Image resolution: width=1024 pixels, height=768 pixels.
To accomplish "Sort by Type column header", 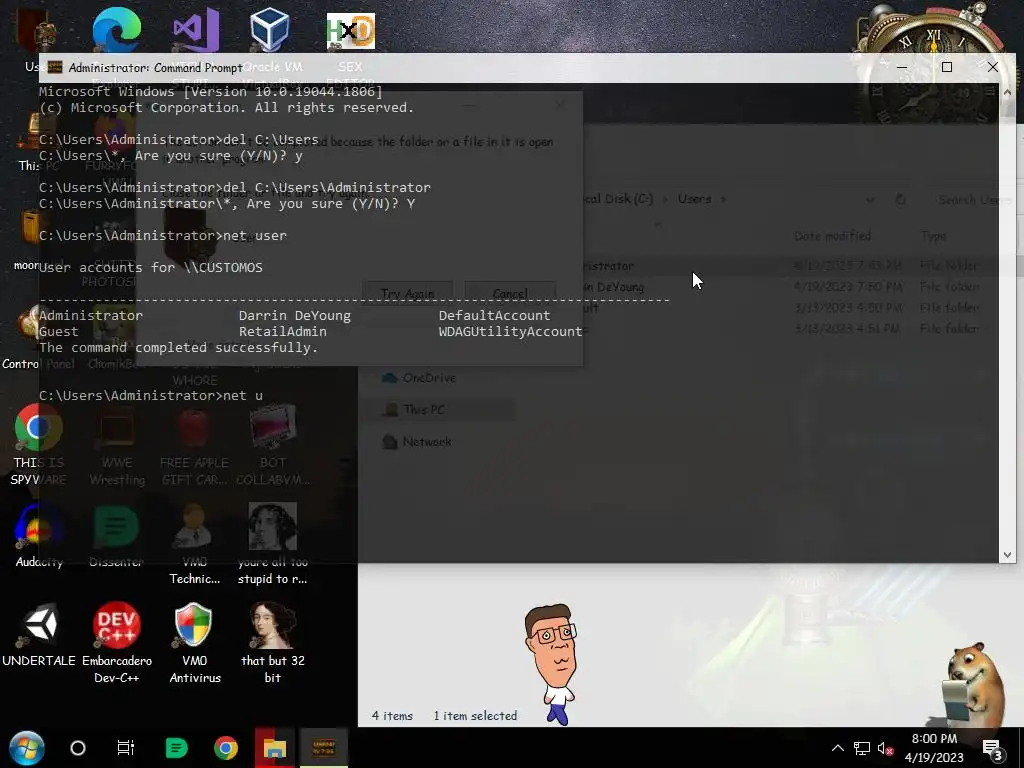I will (x=934, y=235).
